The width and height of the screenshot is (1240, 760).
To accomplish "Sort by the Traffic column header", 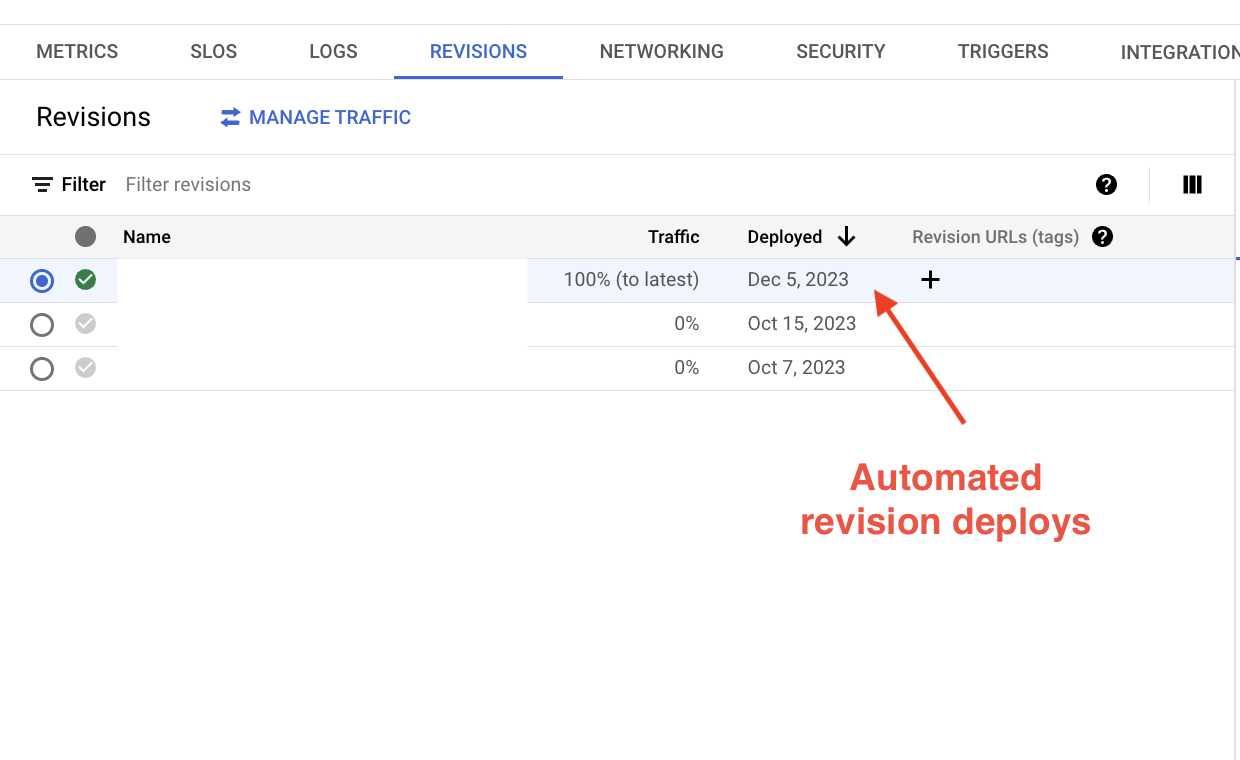I will point(674,237).
